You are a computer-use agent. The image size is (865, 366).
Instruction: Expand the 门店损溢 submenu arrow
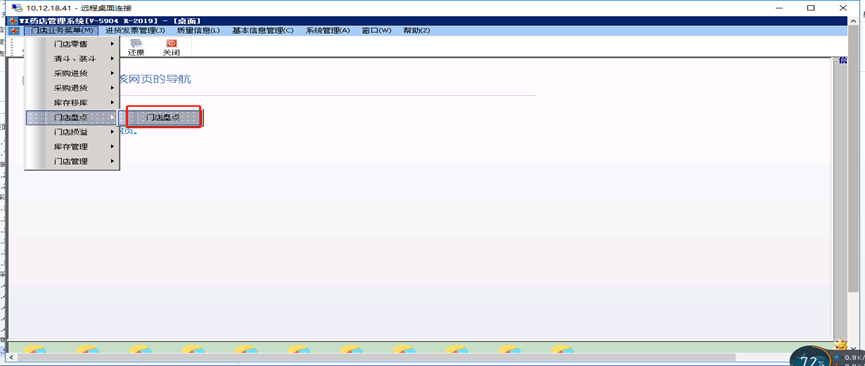(112, 132)
